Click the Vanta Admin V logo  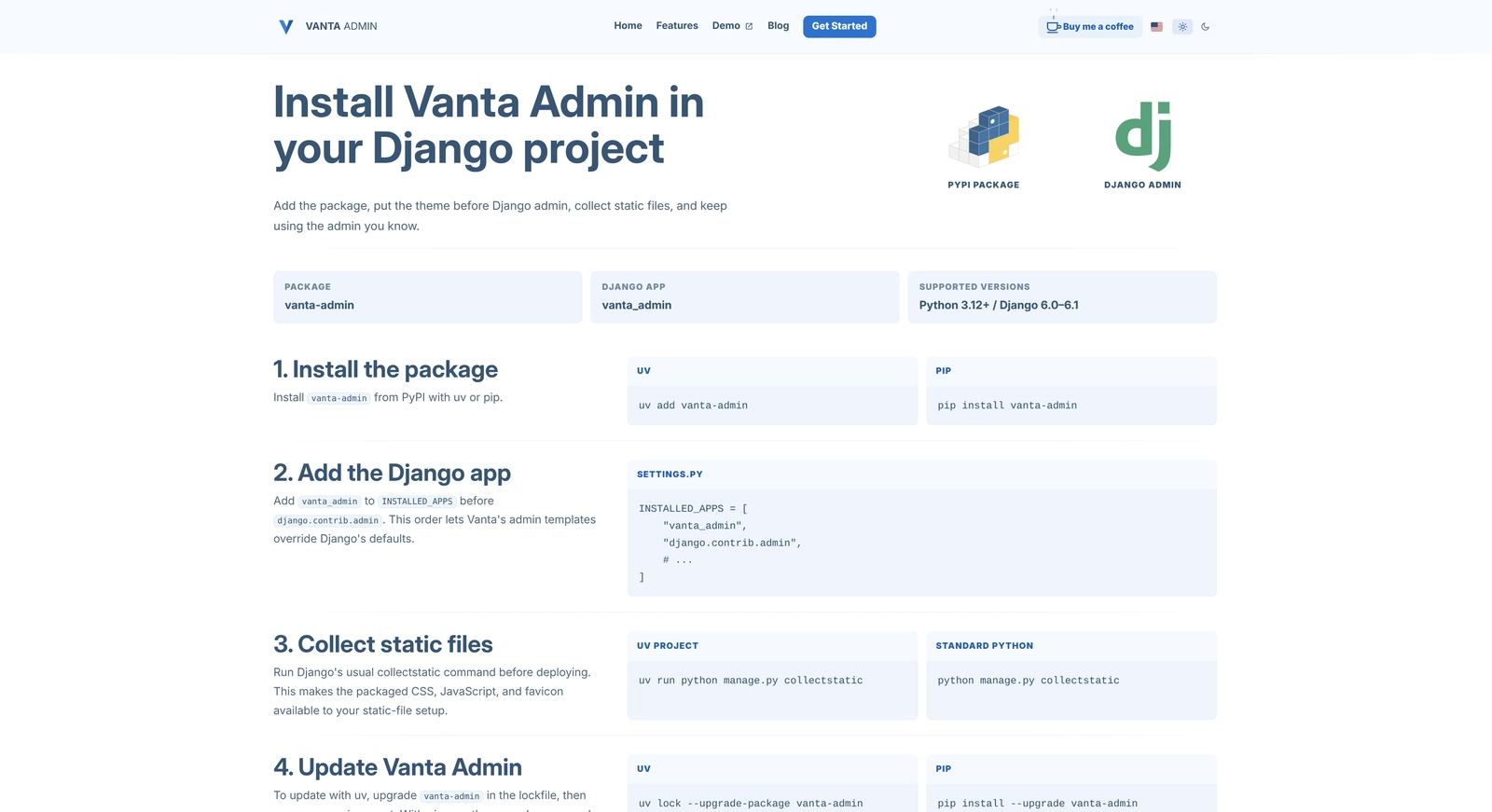(286, 27)
